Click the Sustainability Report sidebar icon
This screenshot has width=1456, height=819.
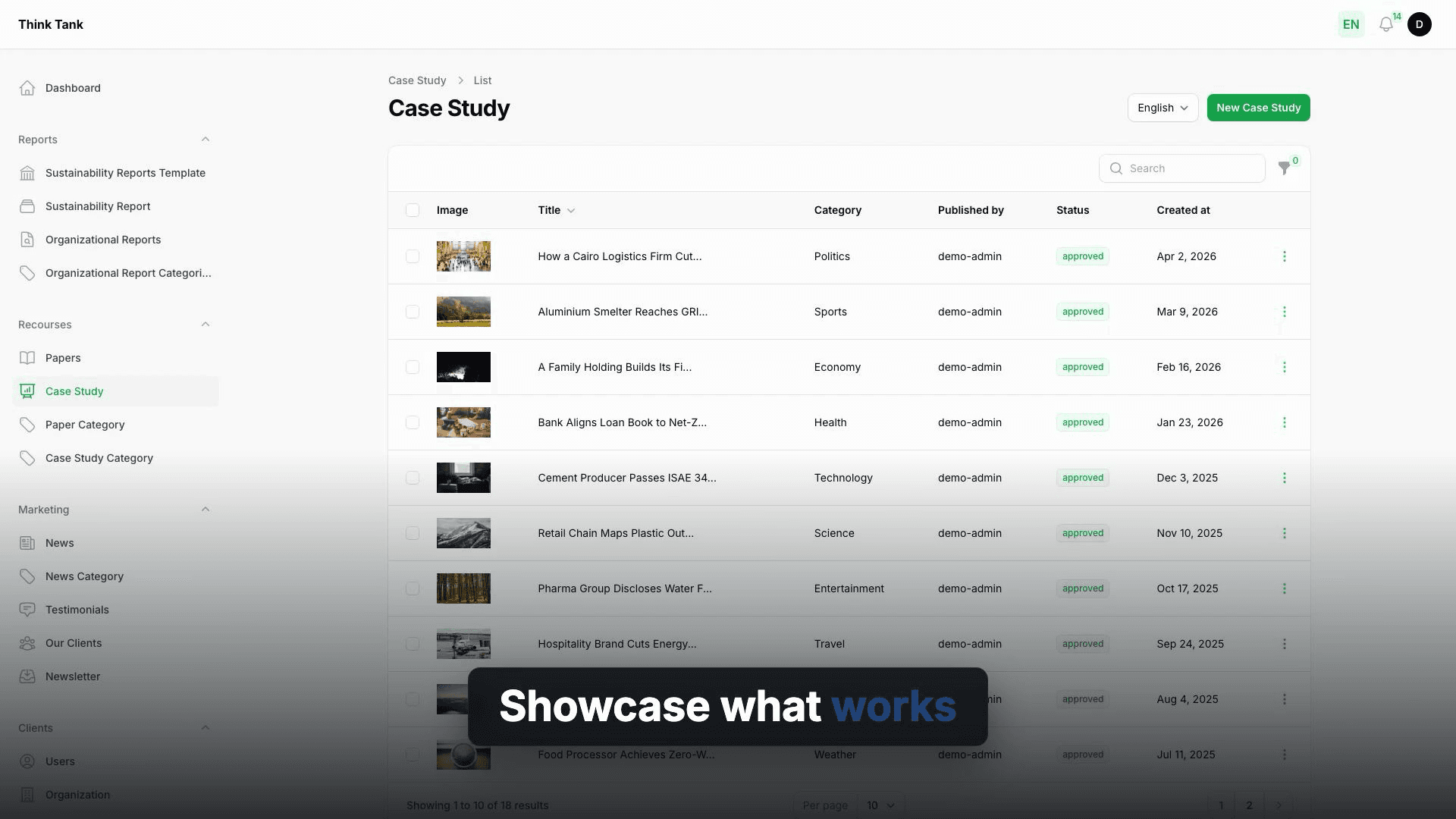(27, 206)
